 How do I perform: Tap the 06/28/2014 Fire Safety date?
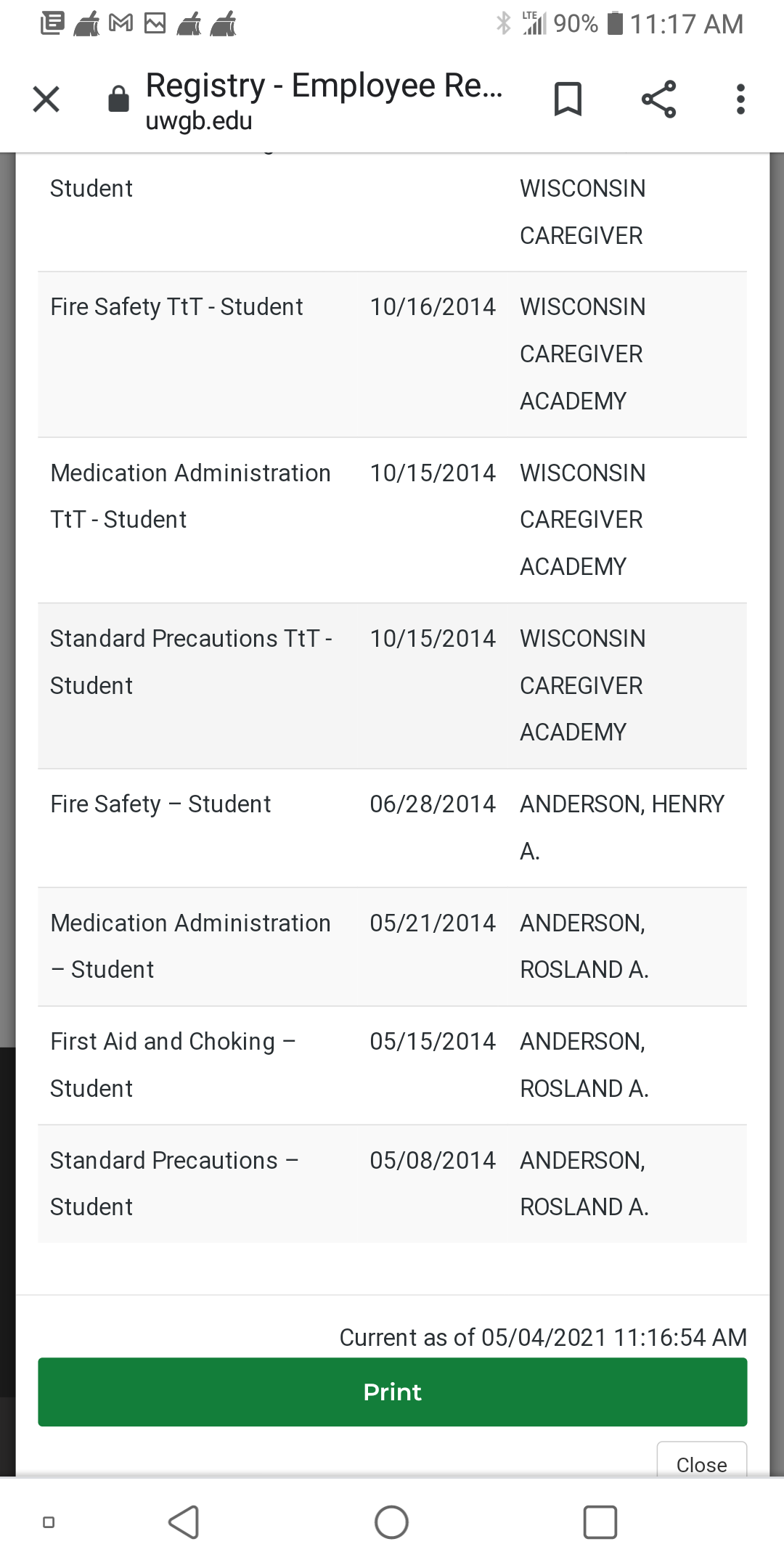pos(433,804)
